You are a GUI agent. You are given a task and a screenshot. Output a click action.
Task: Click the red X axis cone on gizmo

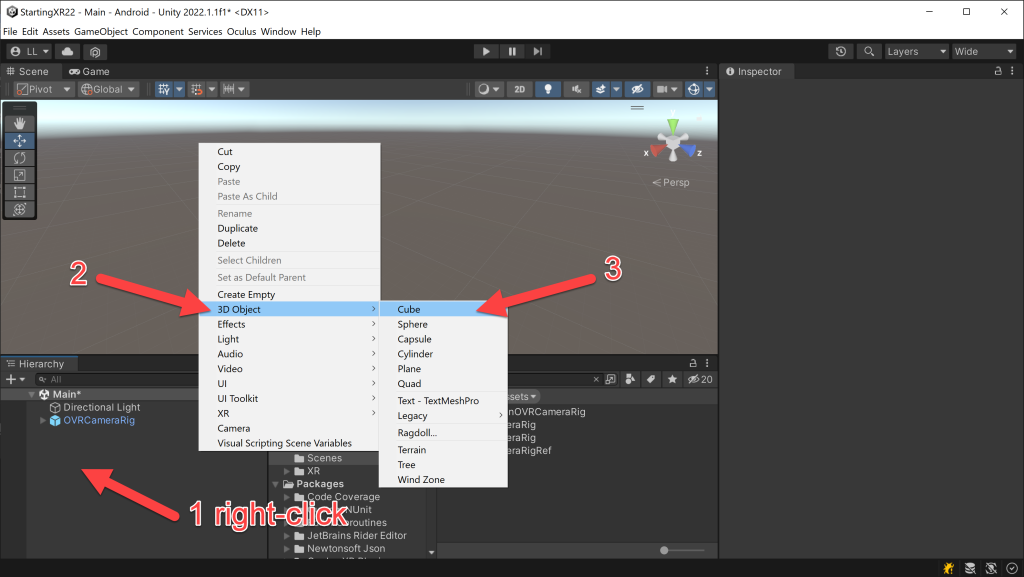656,152
